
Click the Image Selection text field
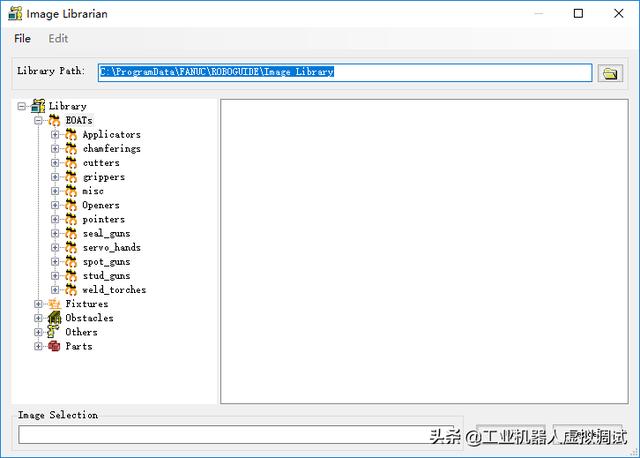coord(237,435)
